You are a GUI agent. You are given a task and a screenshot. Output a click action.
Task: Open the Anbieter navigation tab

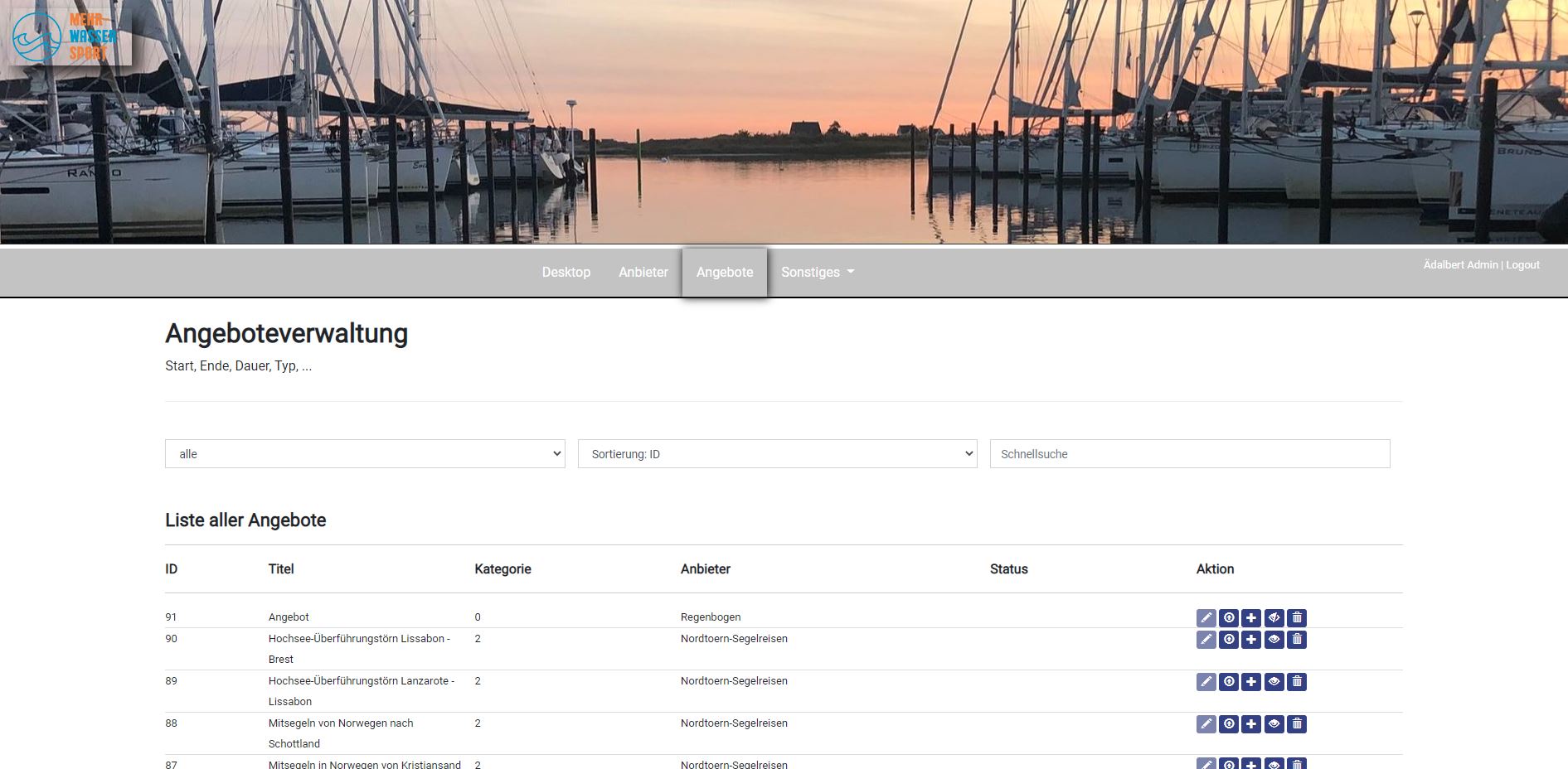point(643,273)
